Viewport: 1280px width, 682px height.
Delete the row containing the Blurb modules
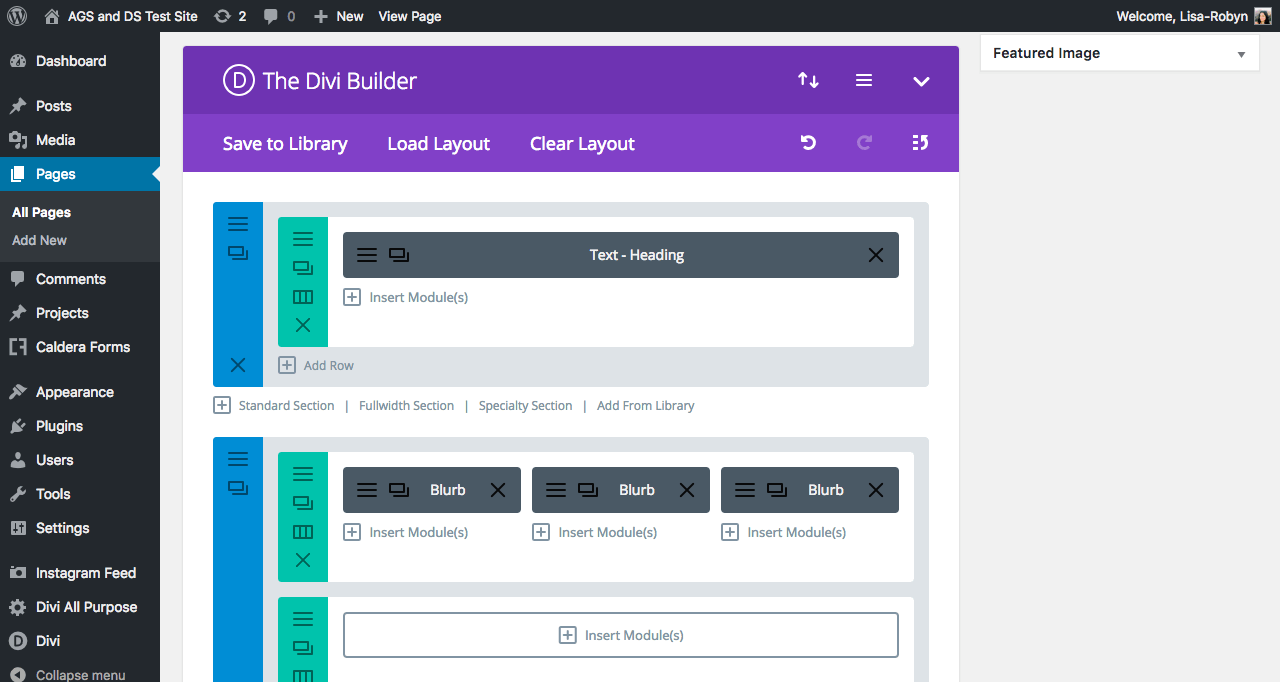[303, 560]
